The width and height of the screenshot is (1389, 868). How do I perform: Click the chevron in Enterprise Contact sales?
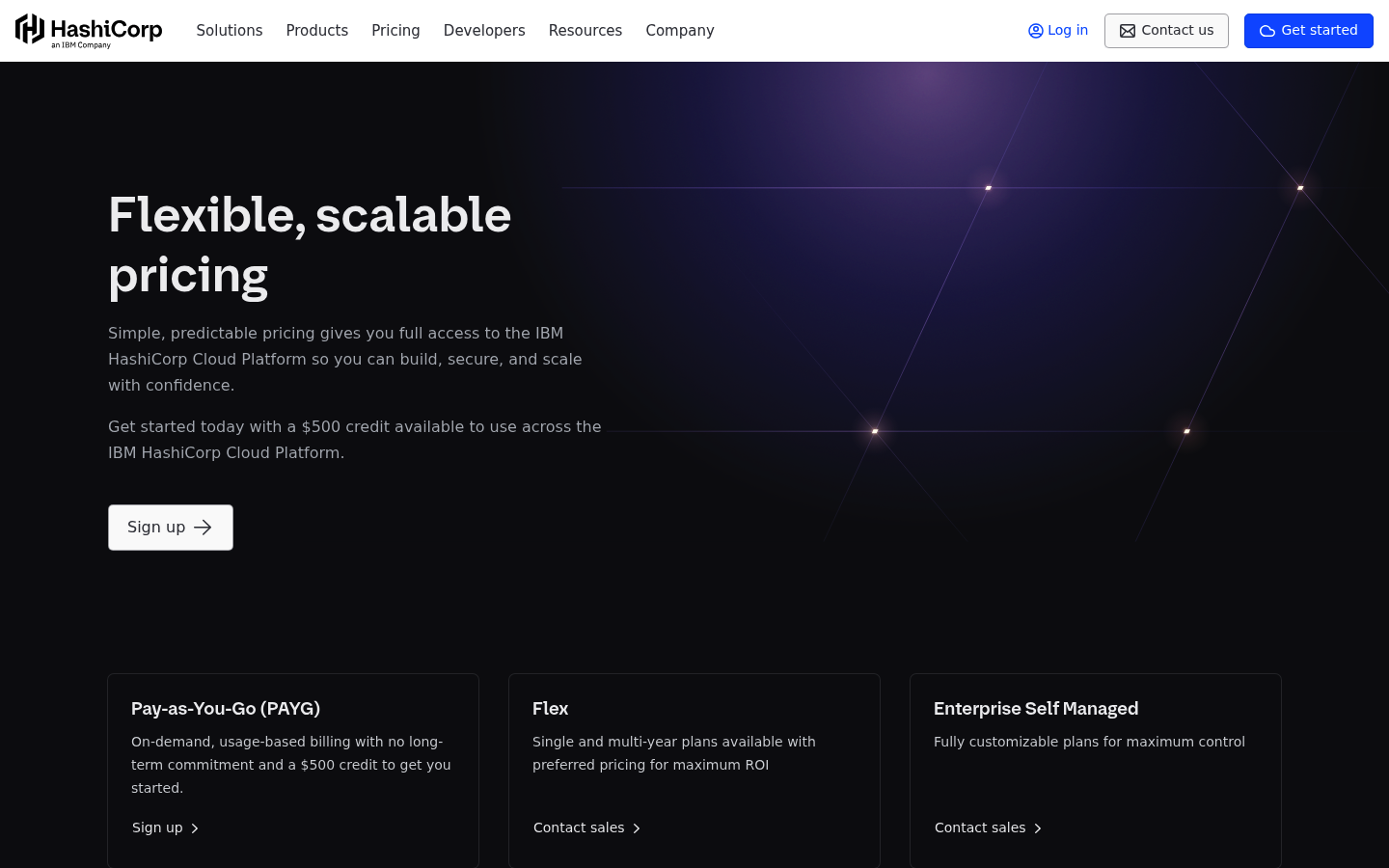click(x=1037, y=828)
